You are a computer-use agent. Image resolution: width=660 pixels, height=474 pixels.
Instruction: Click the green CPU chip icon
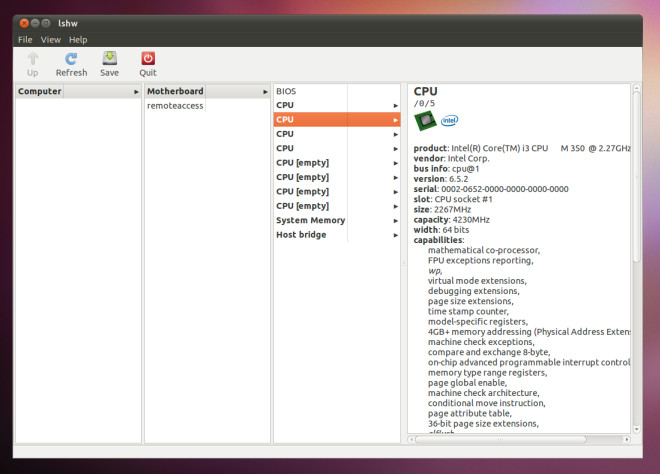coord(425,121)
